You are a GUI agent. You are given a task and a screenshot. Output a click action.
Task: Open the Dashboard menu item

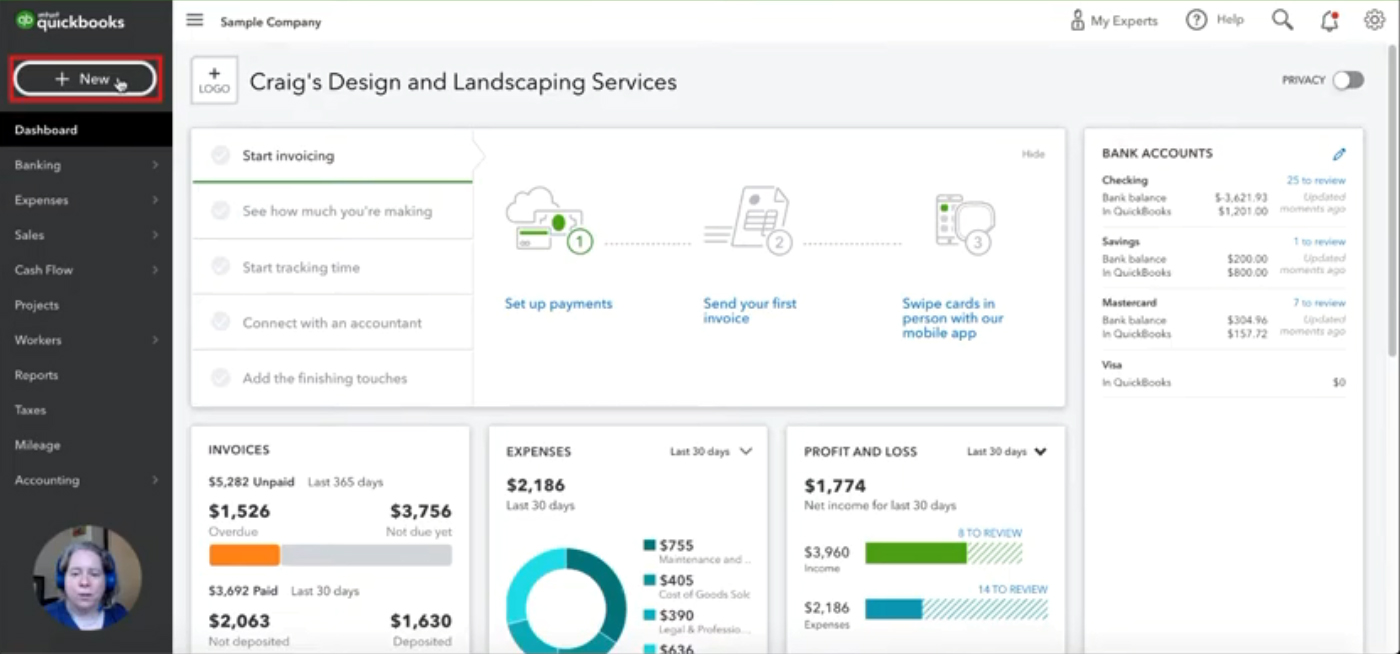pyautogui.click(x=86, y=130)
